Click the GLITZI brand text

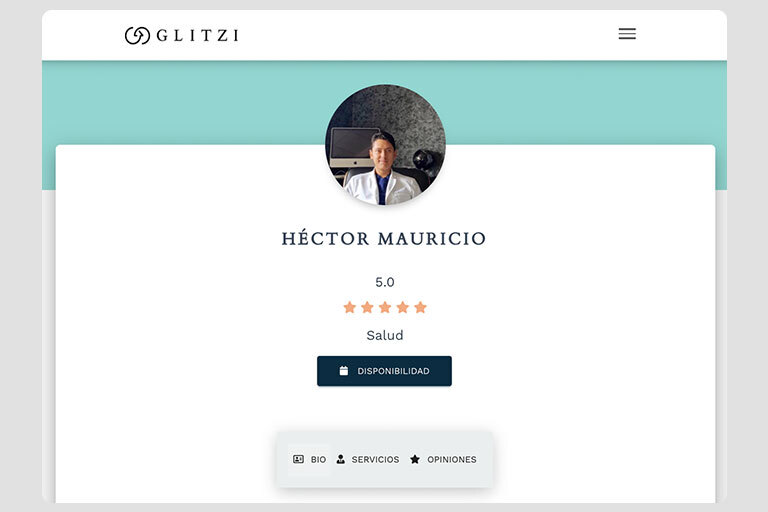[x=197, y=35]
